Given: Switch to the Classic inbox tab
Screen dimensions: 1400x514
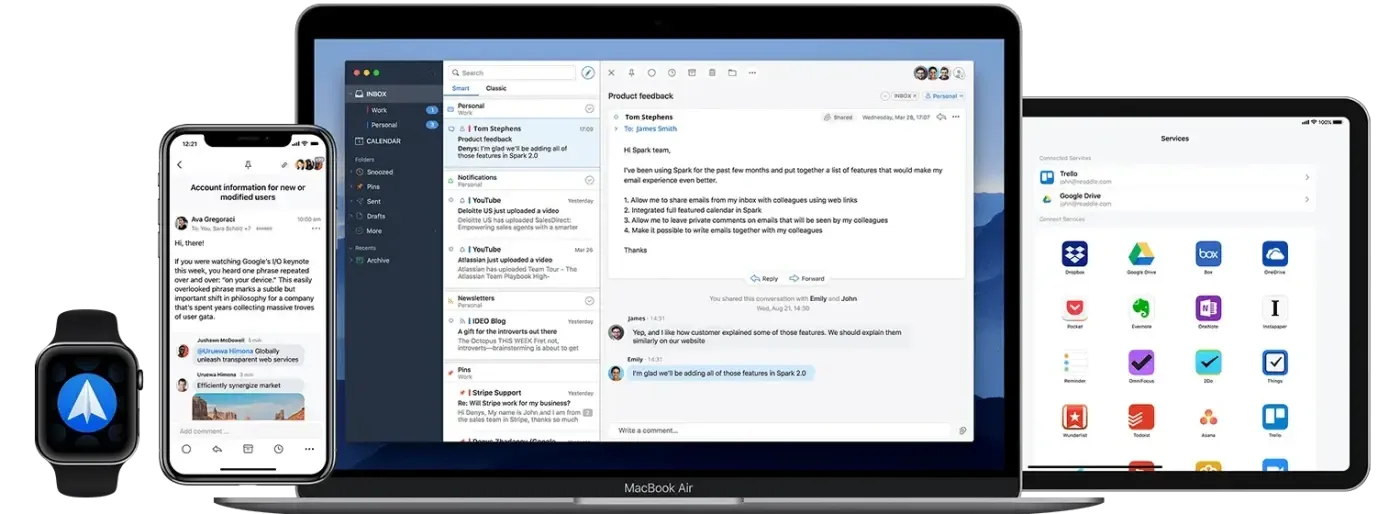Looking at the screenshot, I should click(x=496, y=88).
